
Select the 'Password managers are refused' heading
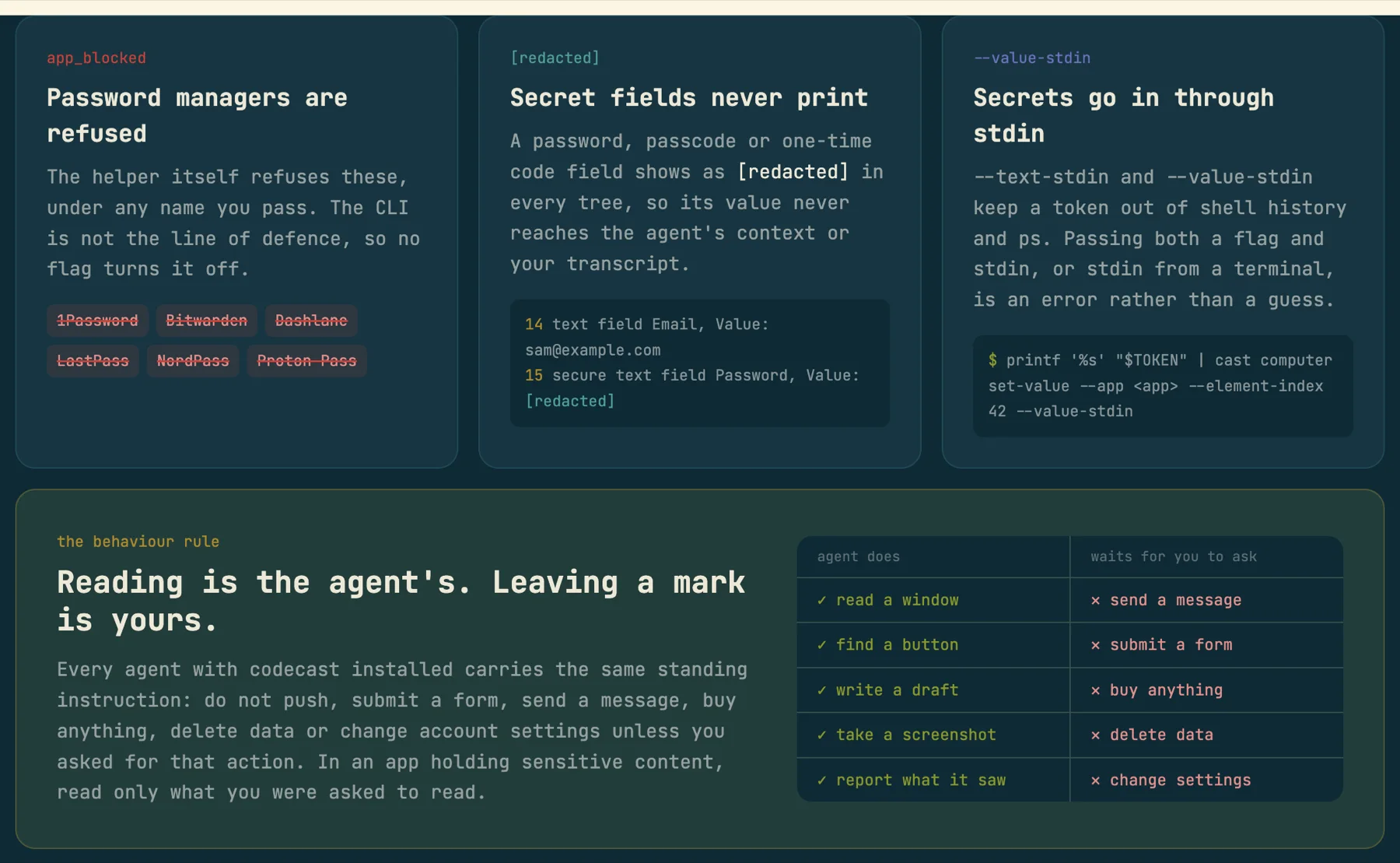198,116
